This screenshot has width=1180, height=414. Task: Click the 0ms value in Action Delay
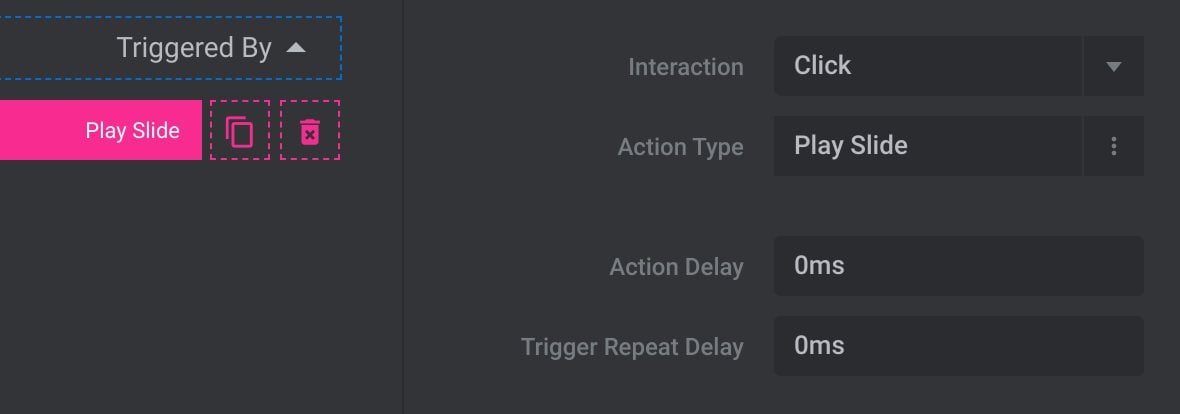[x=819, y=266]
